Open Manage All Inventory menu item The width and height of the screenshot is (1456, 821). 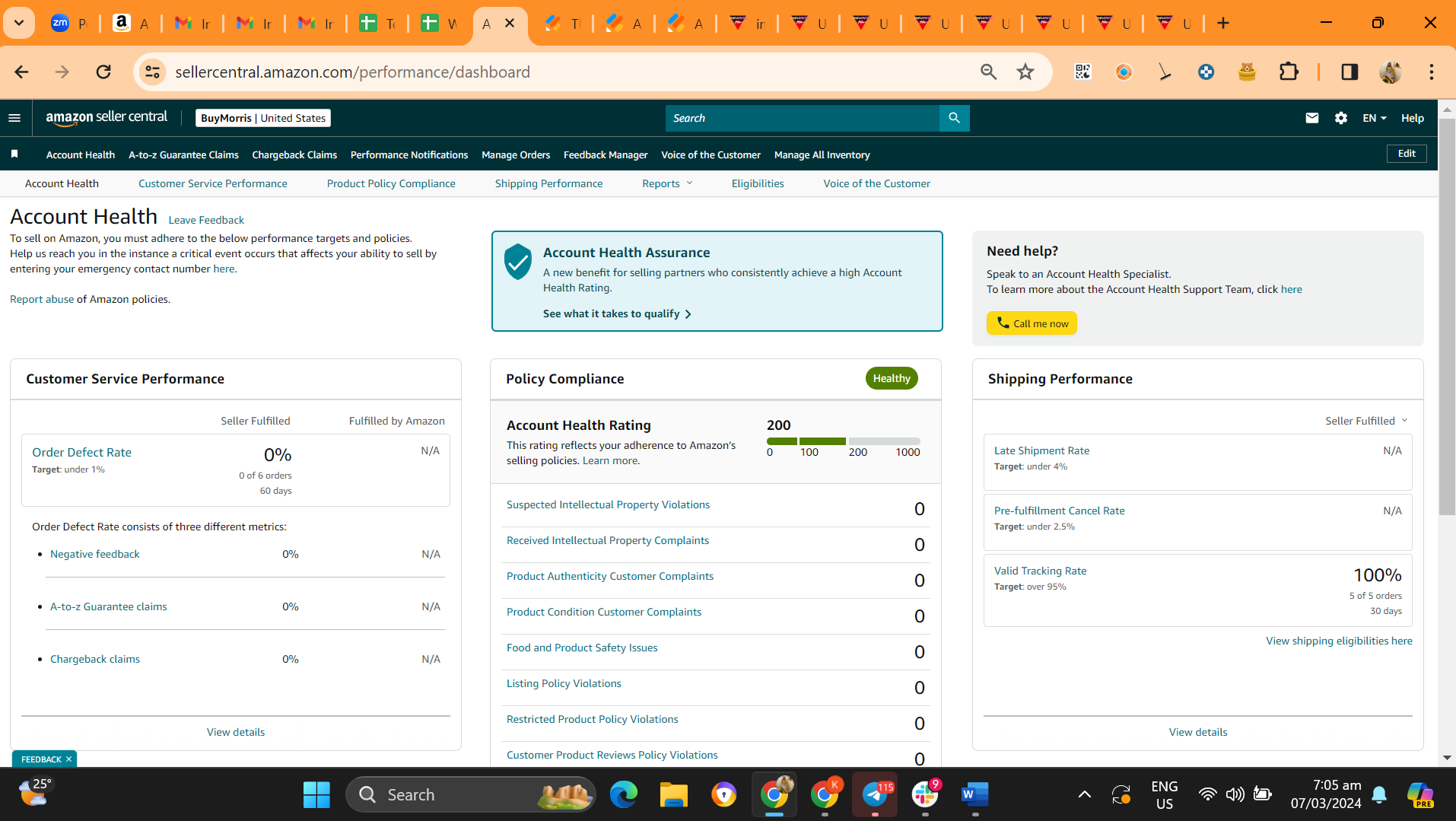click(x=822, y=154)
